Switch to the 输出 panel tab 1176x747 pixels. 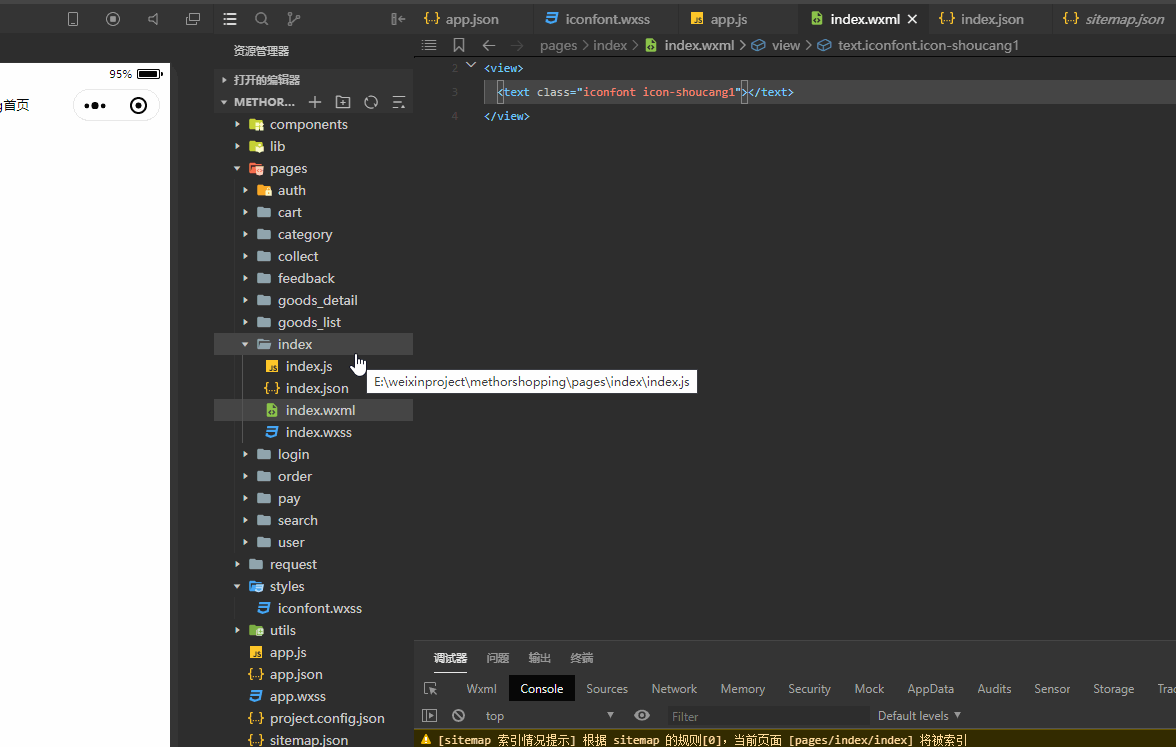click(539, 658)
